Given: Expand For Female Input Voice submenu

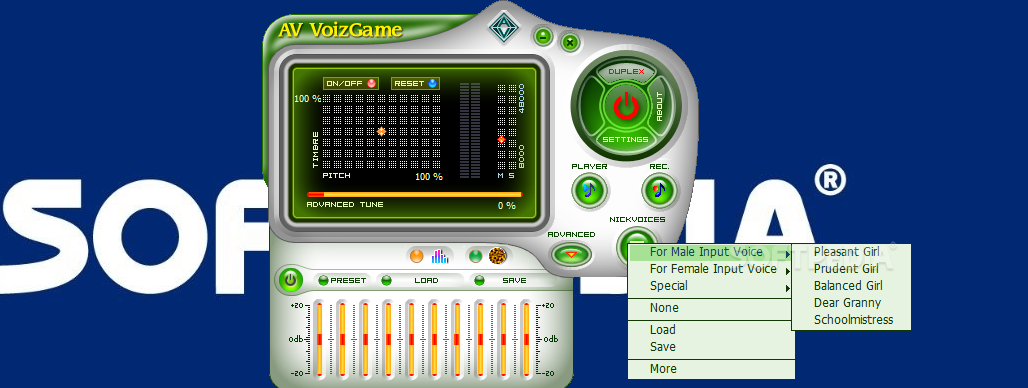Looking at the screenshot, I should pyautogui.click(x=711, y=269).
